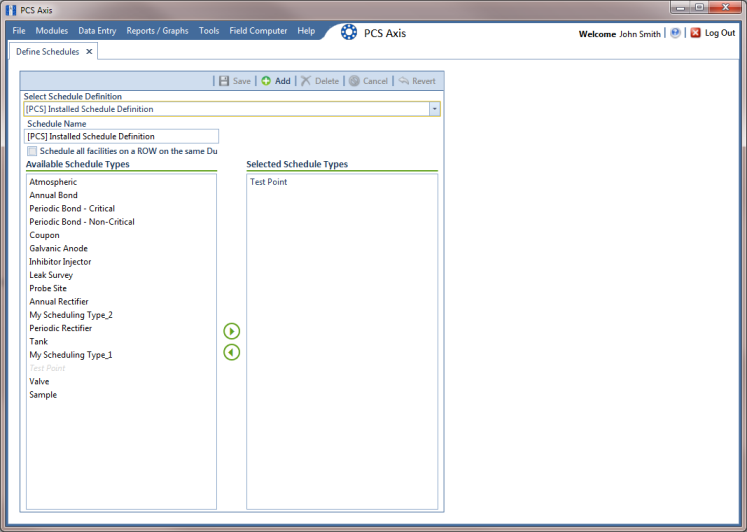Click in the Schedule Name field
Viewport: 747px width, 532px height.
pos(121,136)
